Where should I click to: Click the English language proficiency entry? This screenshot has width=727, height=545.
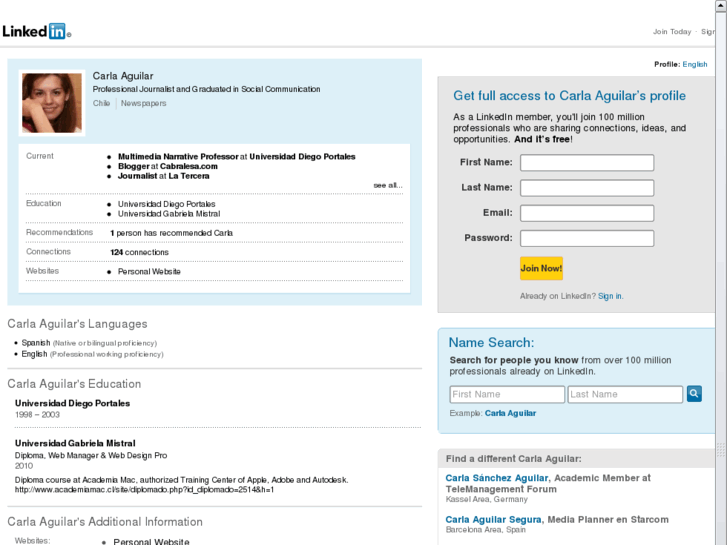point(92,354)
